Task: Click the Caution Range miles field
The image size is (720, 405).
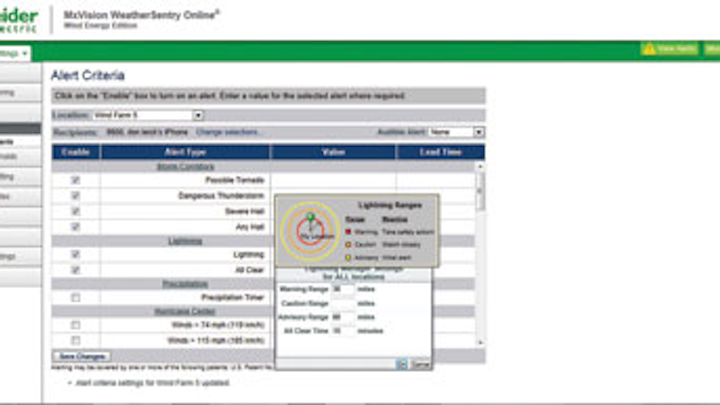Action: tap(343, 304)
